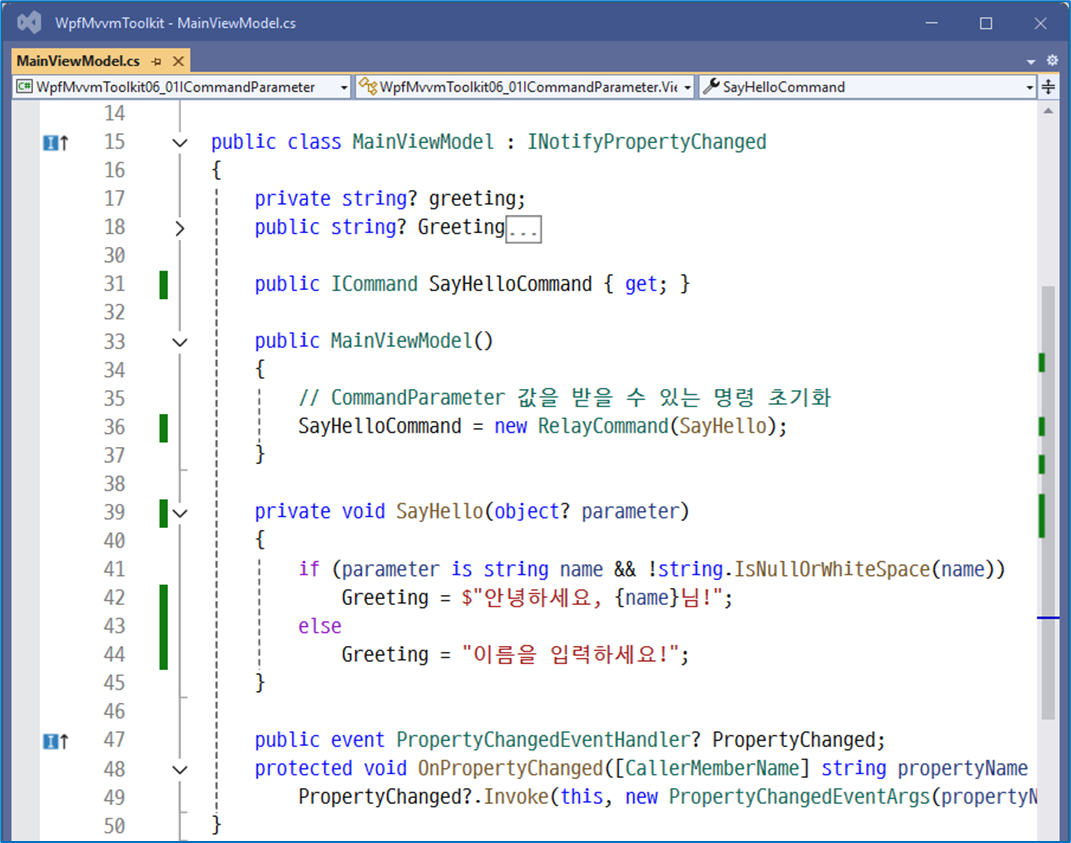Collapse the SayHello method on line 39
This screenshot has height=843, width=1071.
(180, 513)
